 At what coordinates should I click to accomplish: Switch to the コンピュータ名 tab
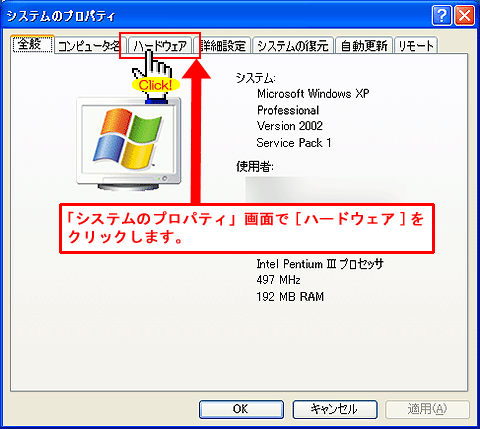(x=89, y=46)
